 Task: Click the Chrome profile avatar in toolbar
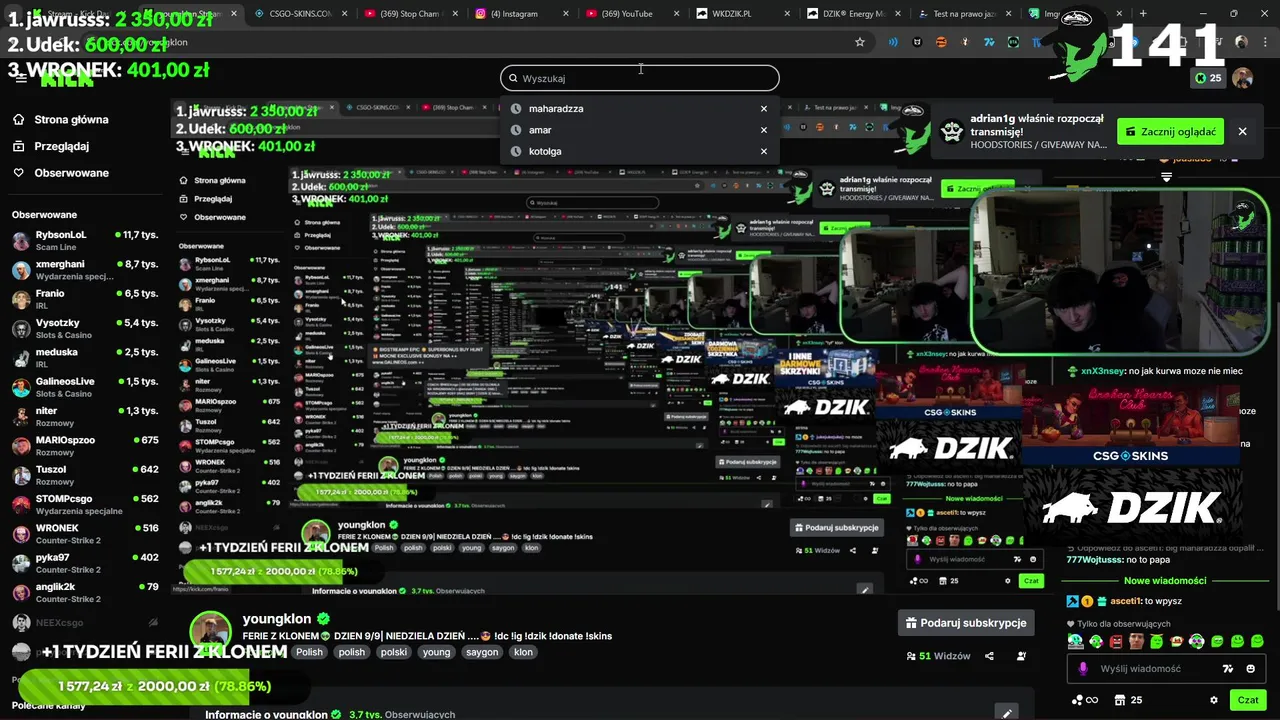[1241, 42]
